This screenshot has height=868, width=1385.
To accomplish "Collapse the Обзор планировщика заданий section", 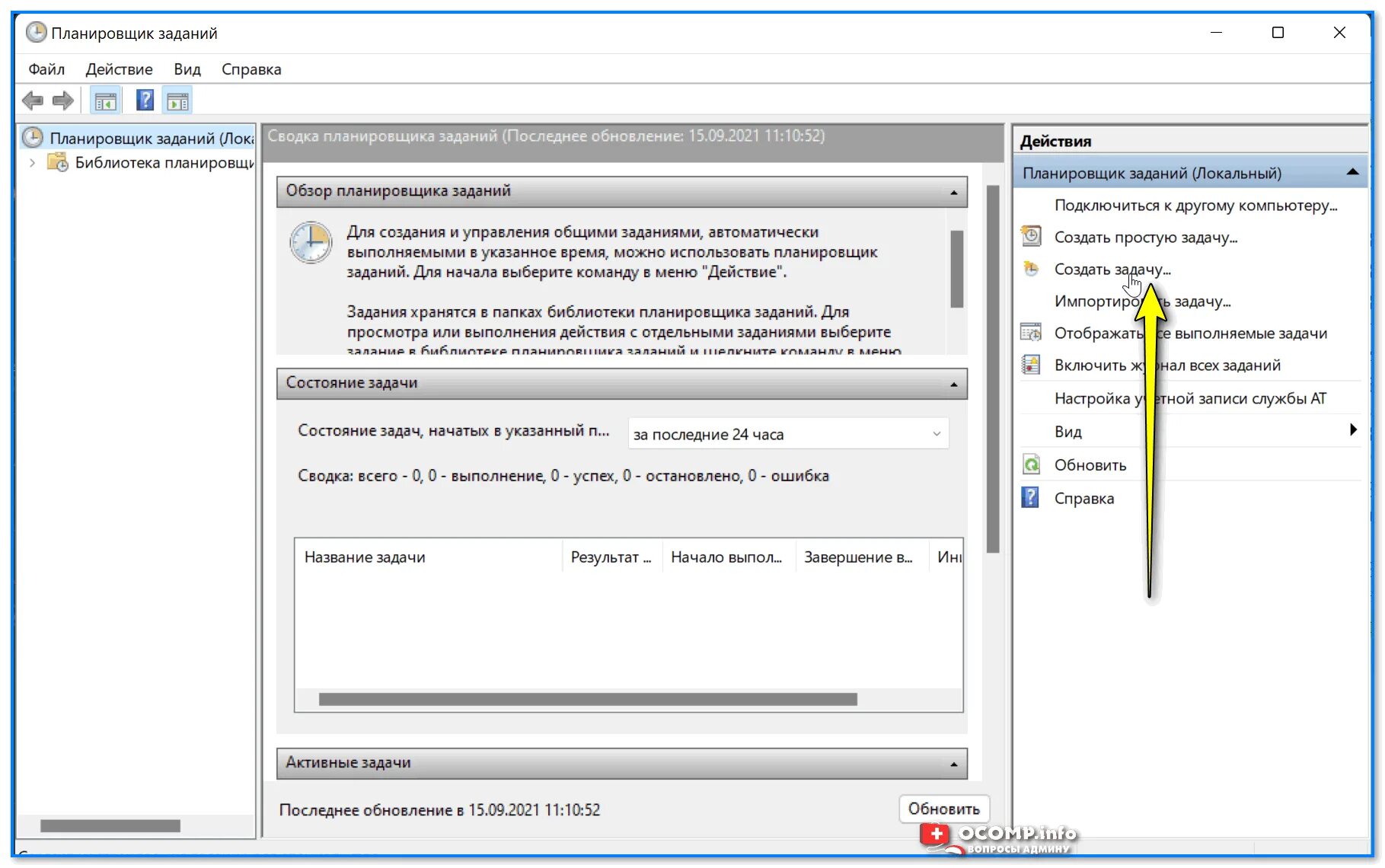I will [x=954, y=192].
